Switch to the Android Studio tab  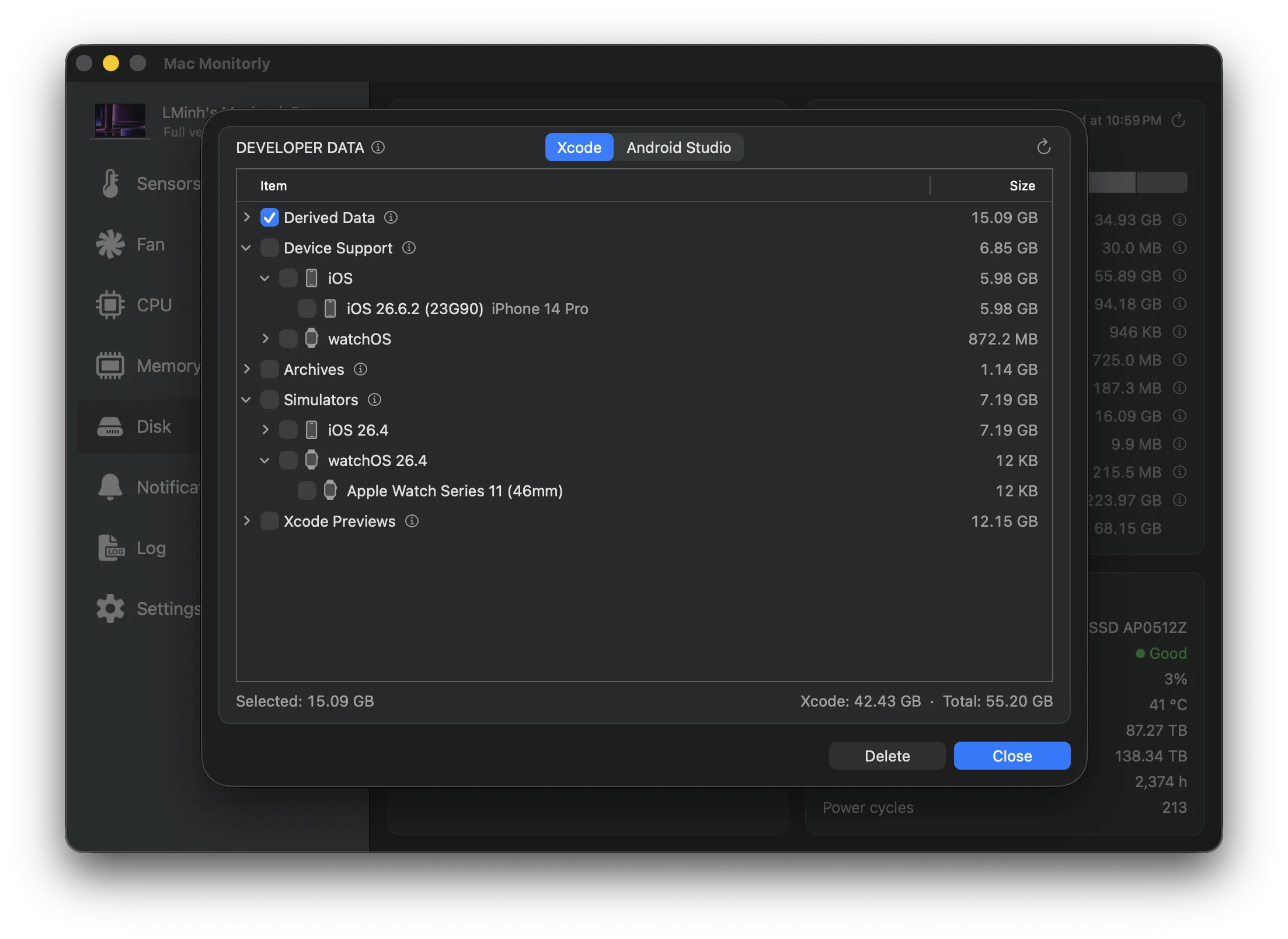click(678, 147)
